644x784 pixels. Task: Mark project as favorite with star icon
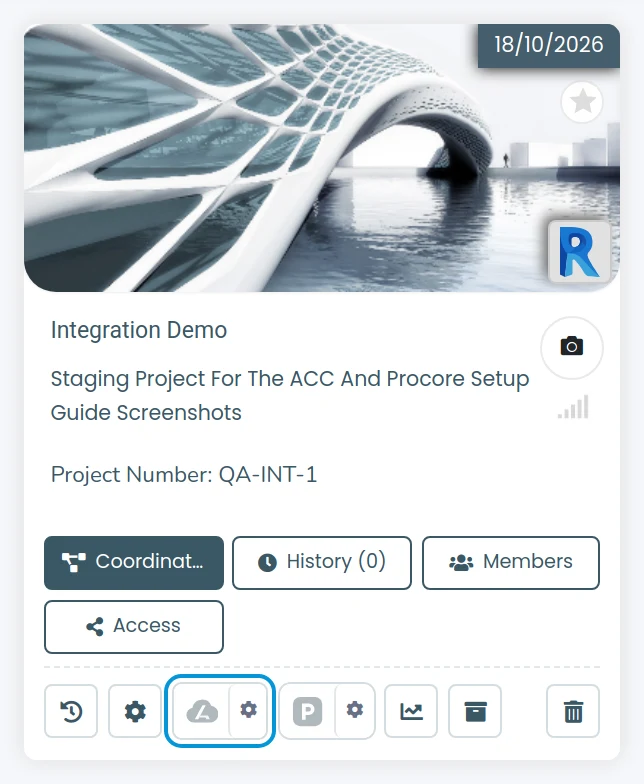coord(582,102)
